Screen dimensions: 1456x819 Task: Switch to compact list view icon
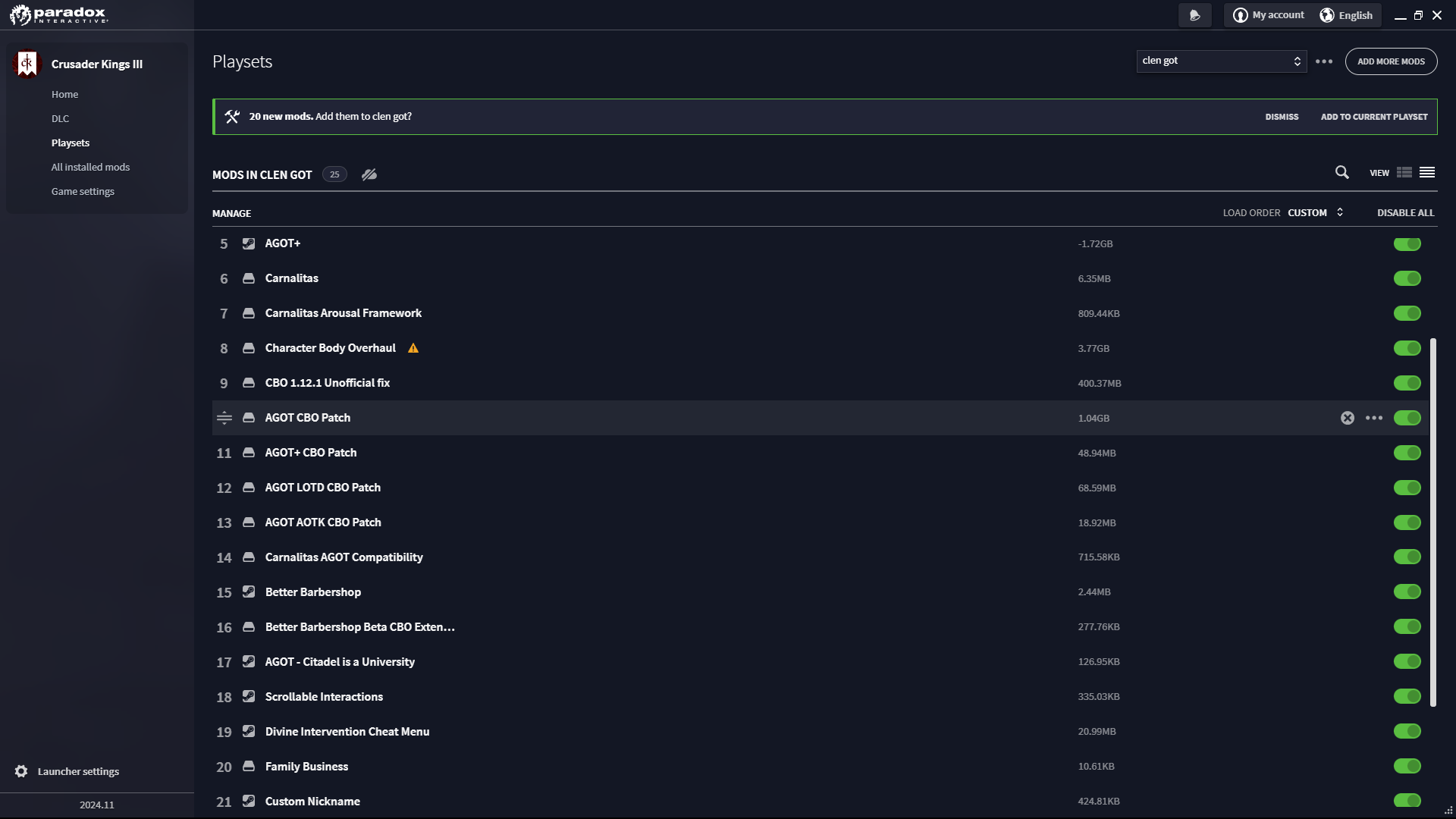pos(1427,173)
